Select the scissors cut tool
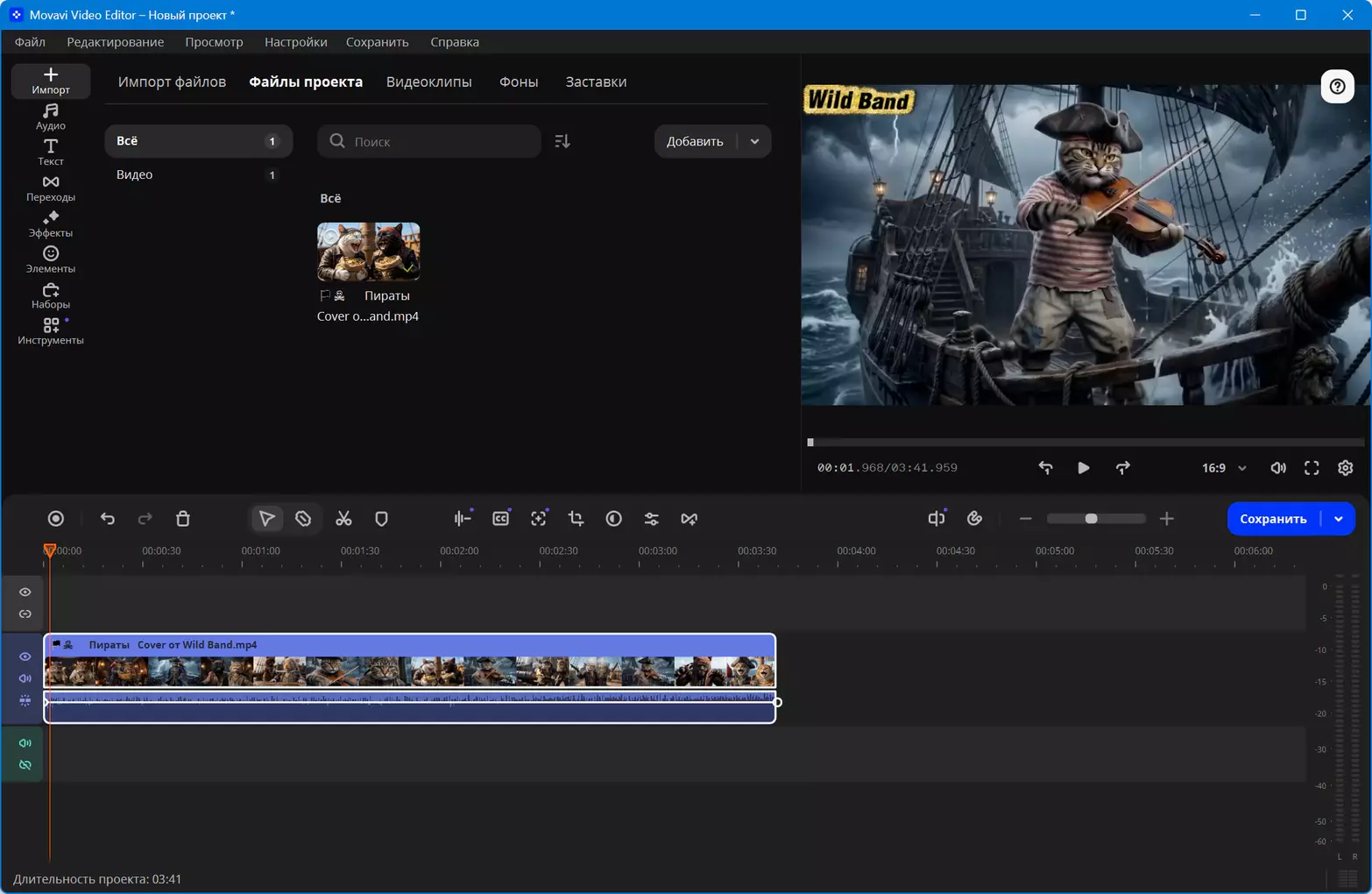The height and width of the screenshot is (894, 1372). point(343,519)
